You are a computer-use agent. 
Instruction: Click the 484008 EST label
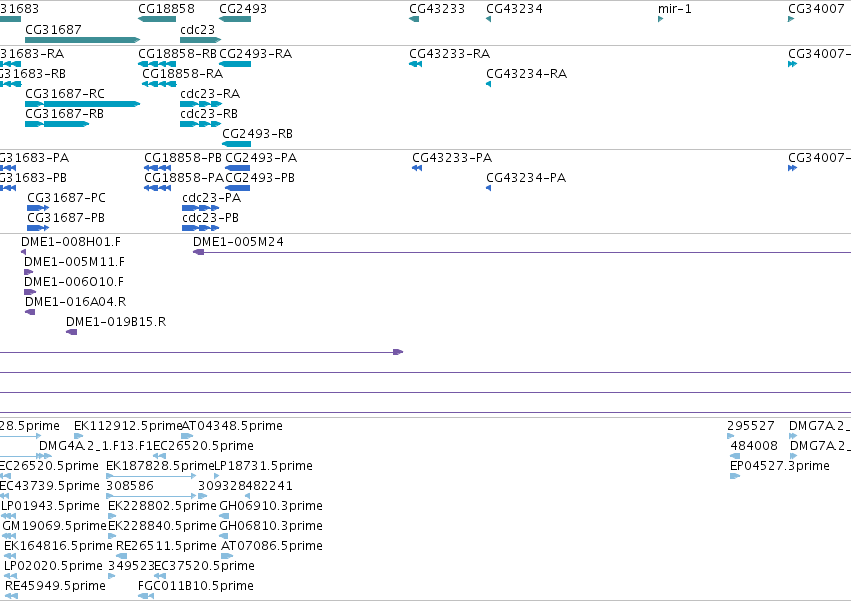(754, 446)
